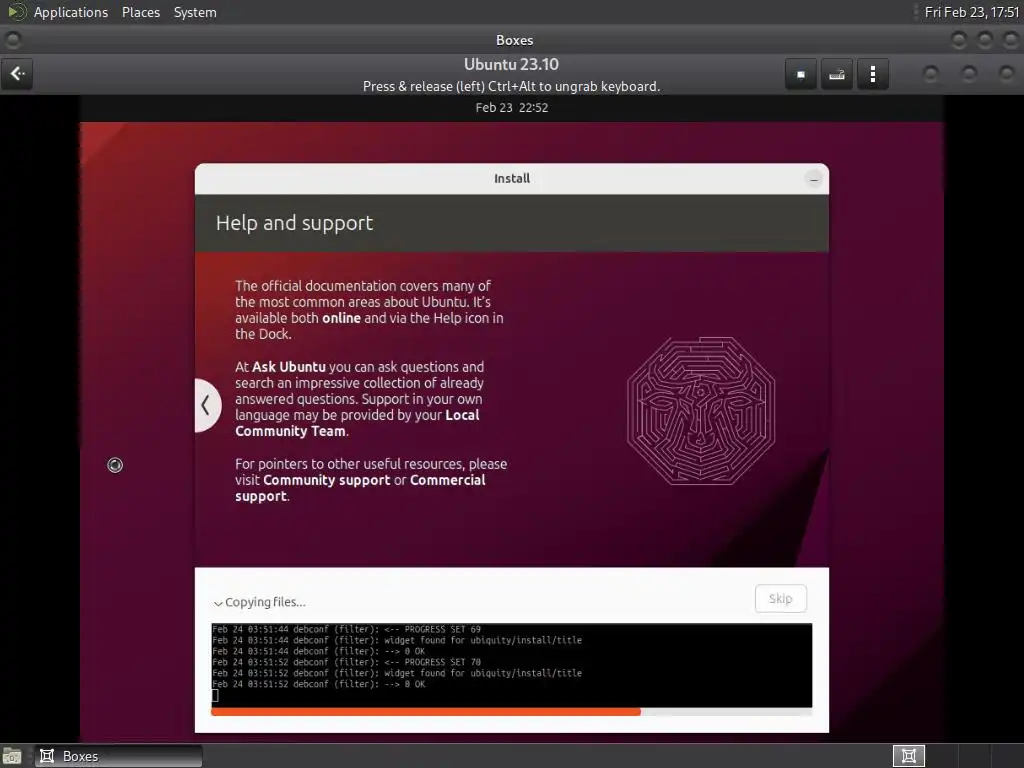Go back to the Boxes overview

pos(17,74)
